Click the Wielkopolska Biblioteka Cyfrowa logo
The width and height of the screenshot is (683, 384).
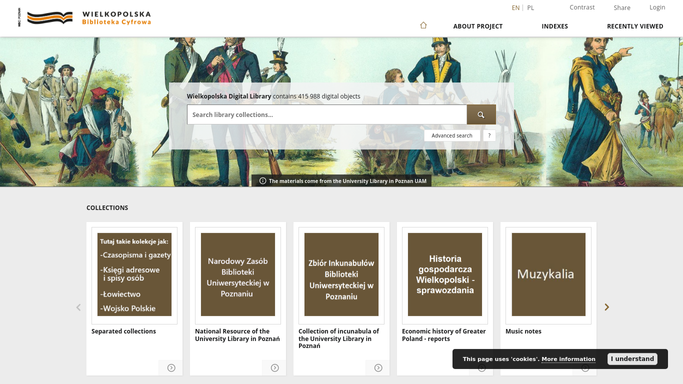coord(88,17)
